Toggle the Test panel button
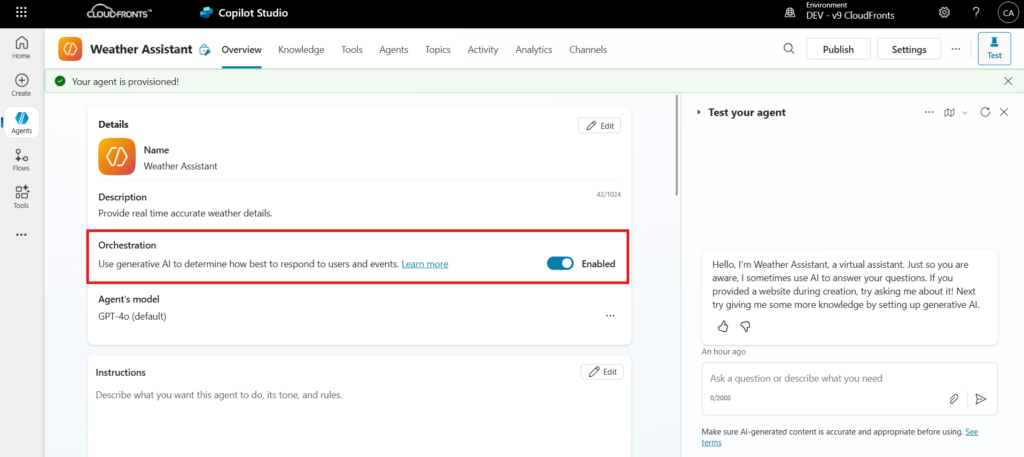The image size is (1024, 457). click(994, 48)
